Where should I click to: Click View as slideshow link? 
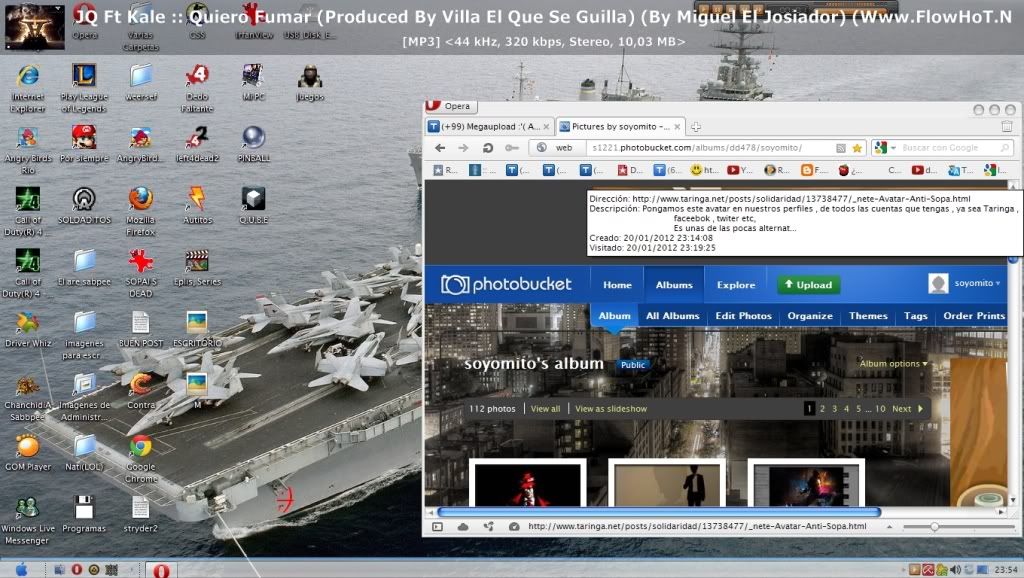[x=611, y=409]
